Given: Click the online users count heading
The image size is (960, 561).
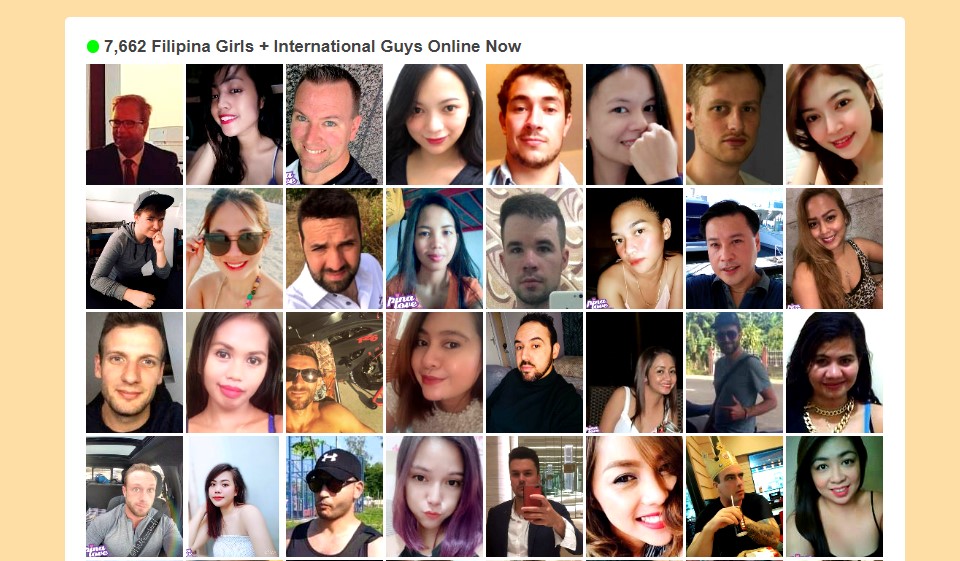Looking at the screenshot, I should [x=312, y=47].
